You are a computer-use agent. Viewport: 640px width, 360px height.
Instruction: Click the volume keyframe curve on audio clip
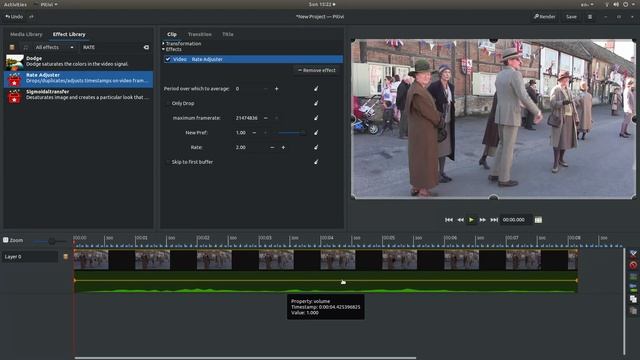pos(325,280)
